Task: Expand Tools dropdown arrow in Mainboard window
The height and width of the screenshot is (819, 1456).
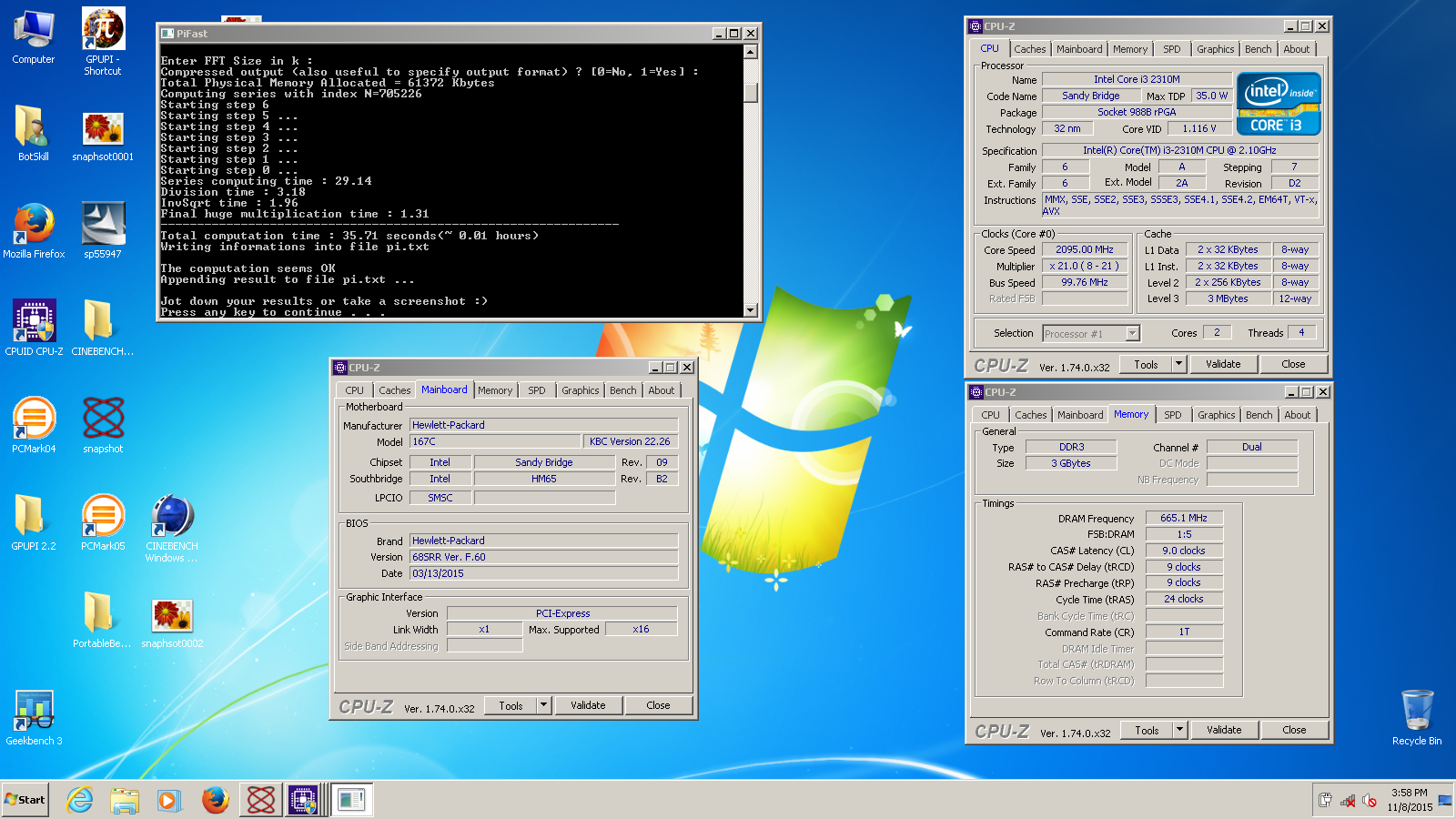Action: (543, 705)
